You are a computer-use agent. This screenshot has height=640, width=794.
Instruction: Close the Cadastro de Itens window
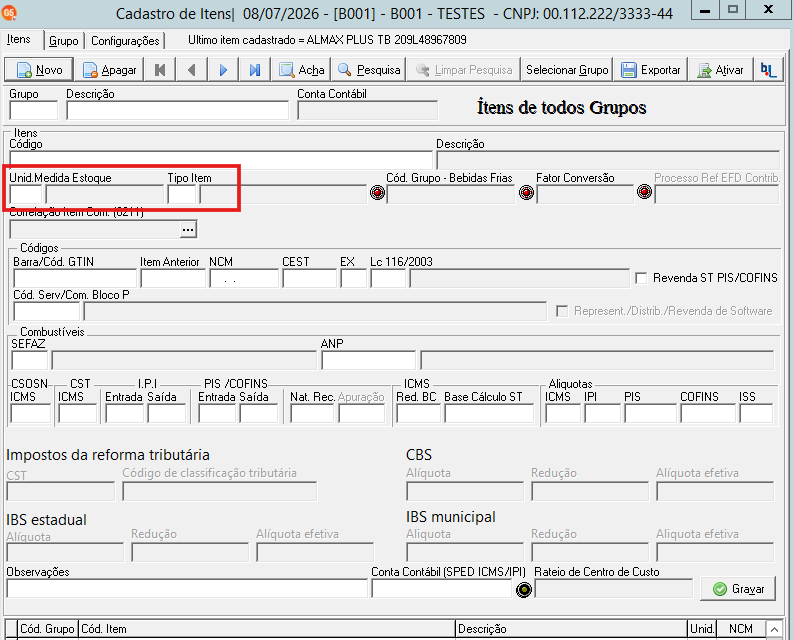tap(768, 10)
